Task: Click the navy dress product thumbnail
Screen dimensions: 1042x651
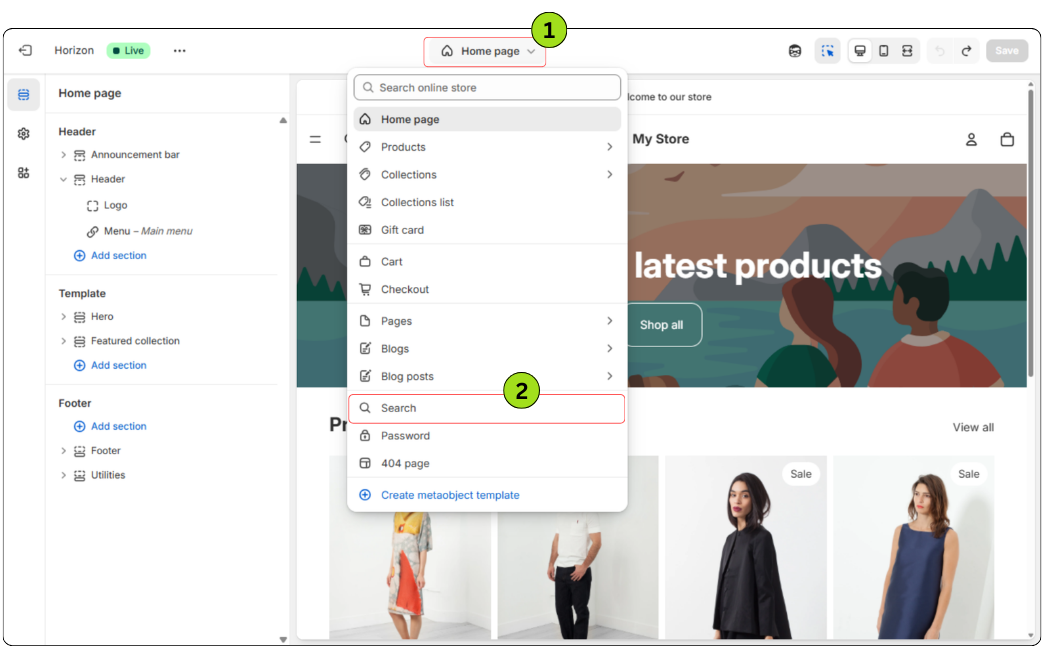Action: tap(914, 547)
